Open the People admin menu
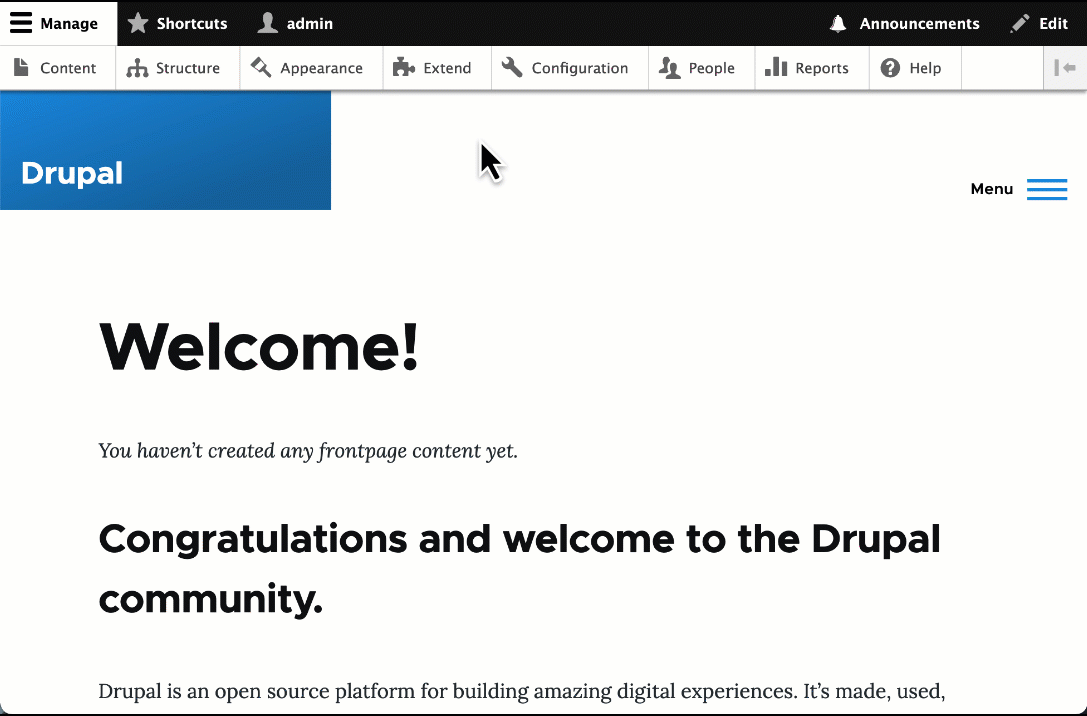This screenshot has height=716, width=1087. (702, 68)
